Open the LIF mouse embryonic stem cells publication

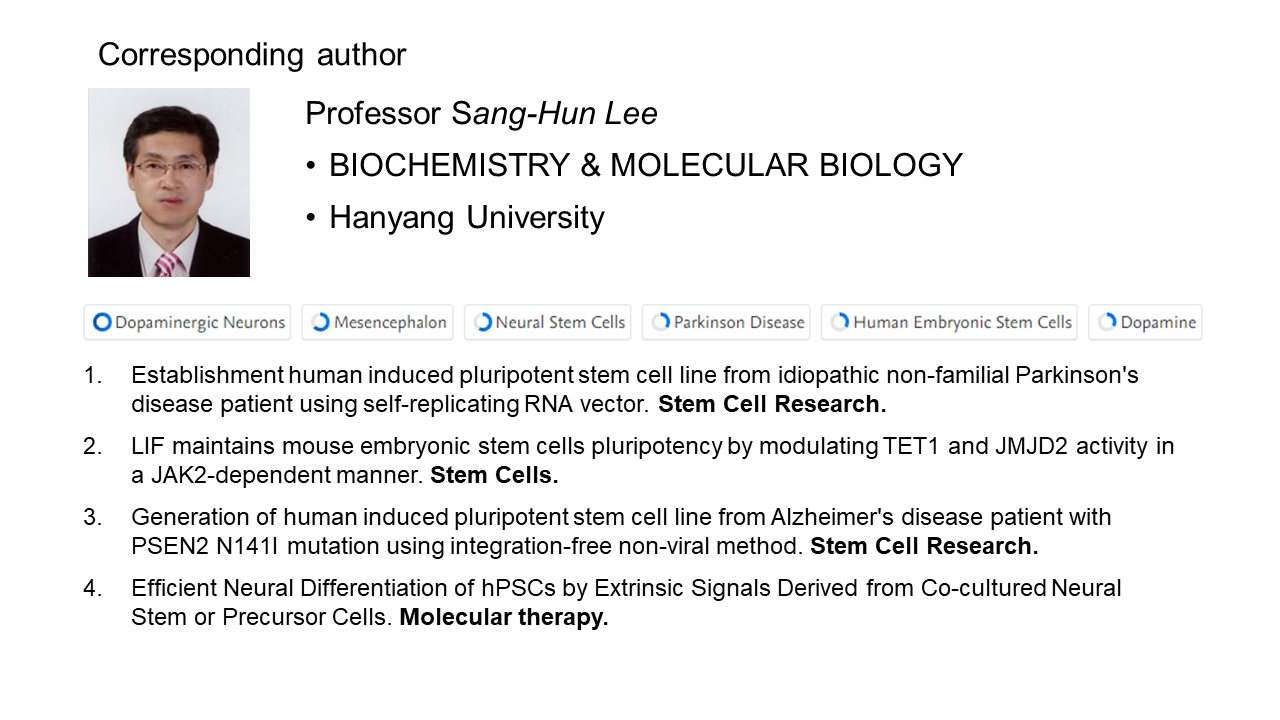click(652, 461)
